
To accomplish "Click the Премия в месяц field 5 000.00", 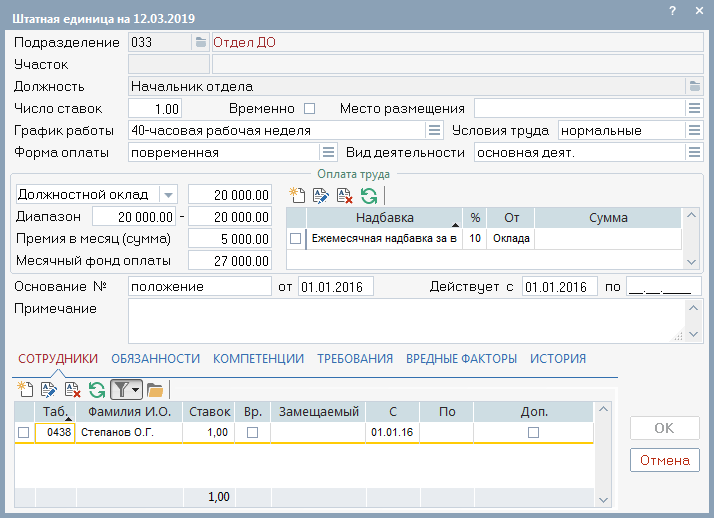I will pyautogui.click(x=230, y=239).
